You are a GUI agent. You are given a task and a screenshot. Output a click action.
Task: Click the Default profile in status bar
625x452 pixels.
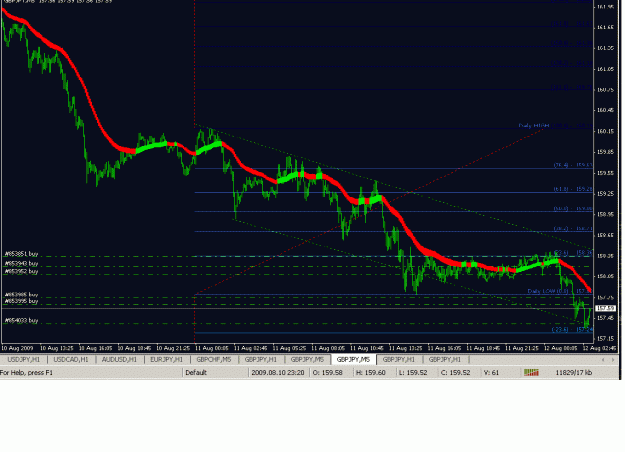196,373
